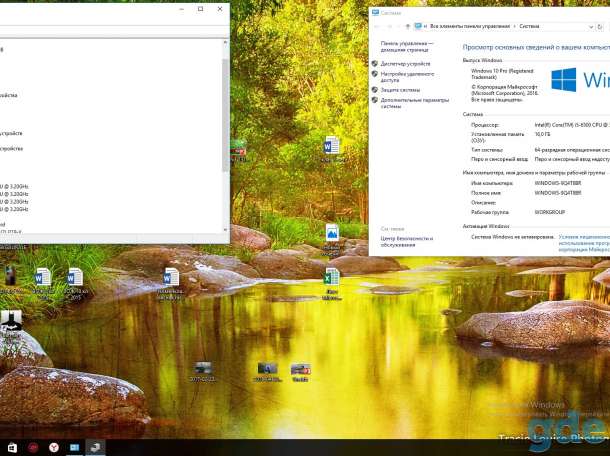Open the Диспетчер устройств link
Viewport: 610px width, 456px height.
[405, 63]
